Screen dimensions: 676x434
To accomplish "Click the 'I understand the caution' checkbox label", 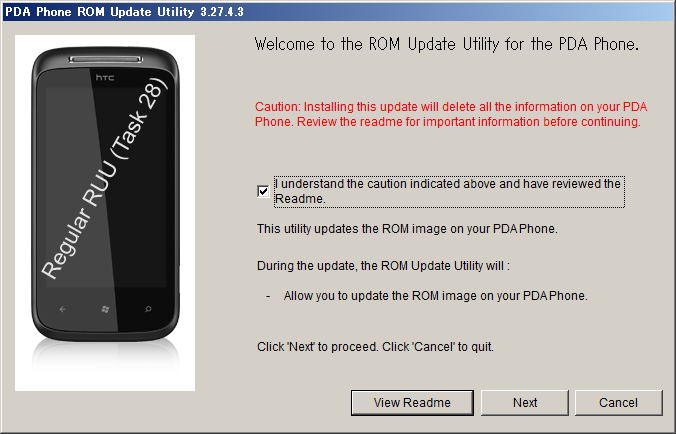I will click(x=449, y=191).
